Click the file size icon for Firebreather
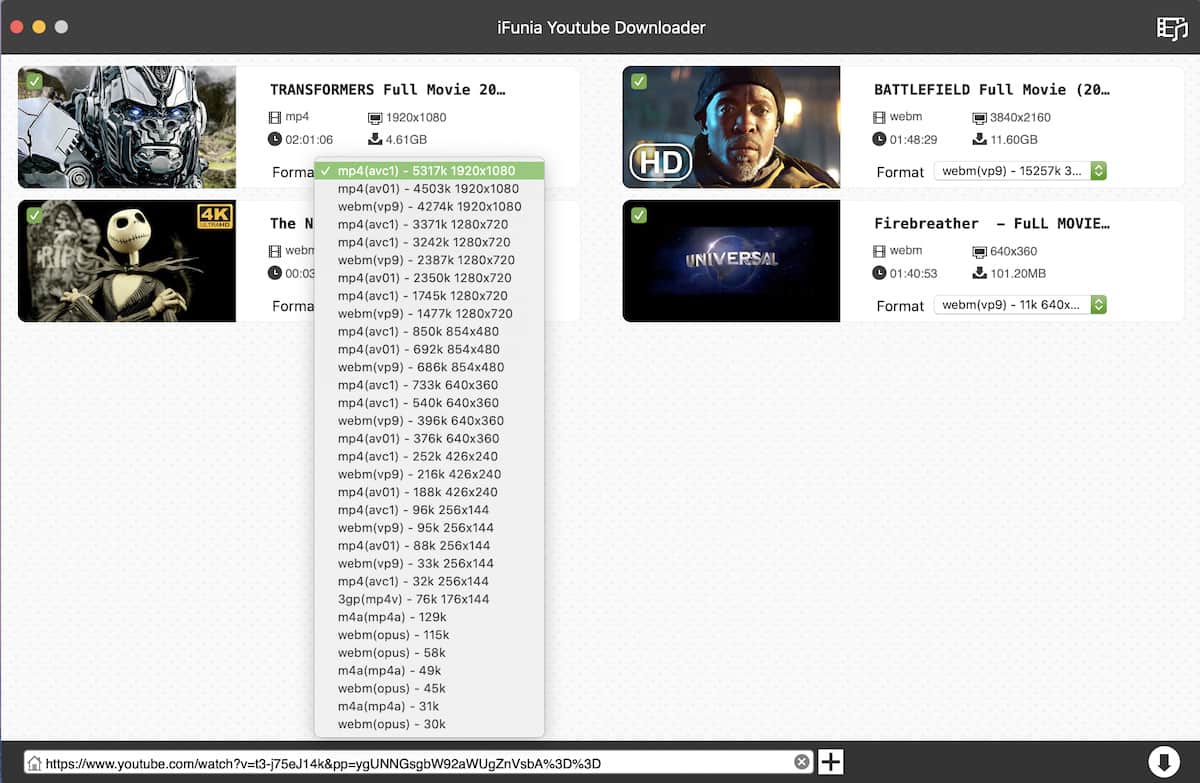This screenshot has height=783, width=1200. pos(980,273)
